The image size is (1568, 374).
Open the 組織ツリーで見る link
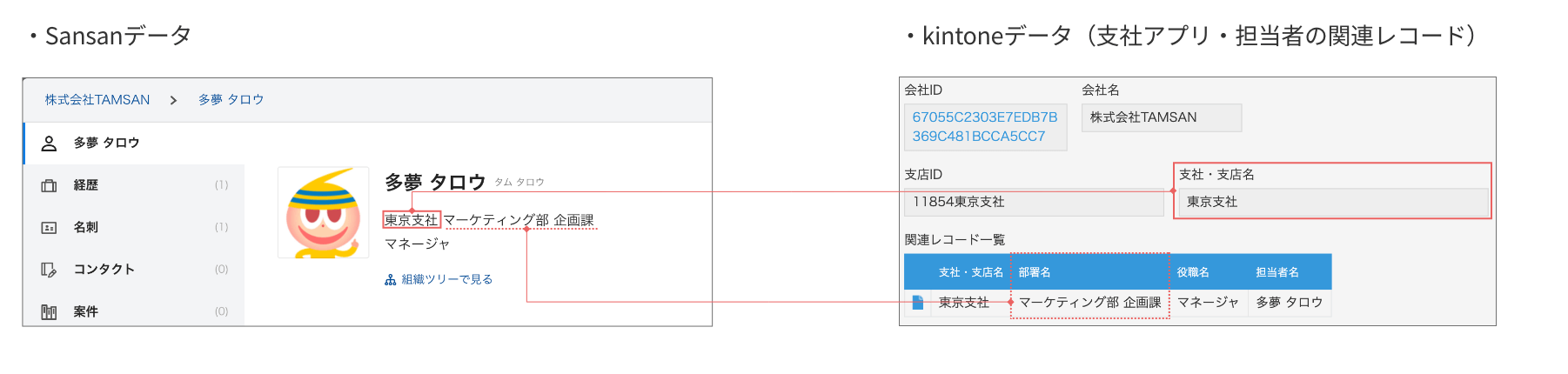pyautogui.click(x=446, y=280)
